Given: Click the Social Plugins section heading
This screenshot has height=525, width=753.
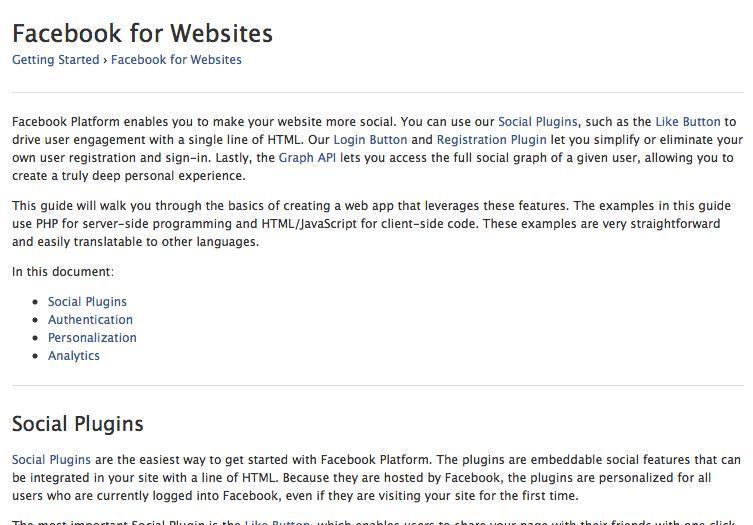Looking at the screenshot, I should [x=78, y=424].
